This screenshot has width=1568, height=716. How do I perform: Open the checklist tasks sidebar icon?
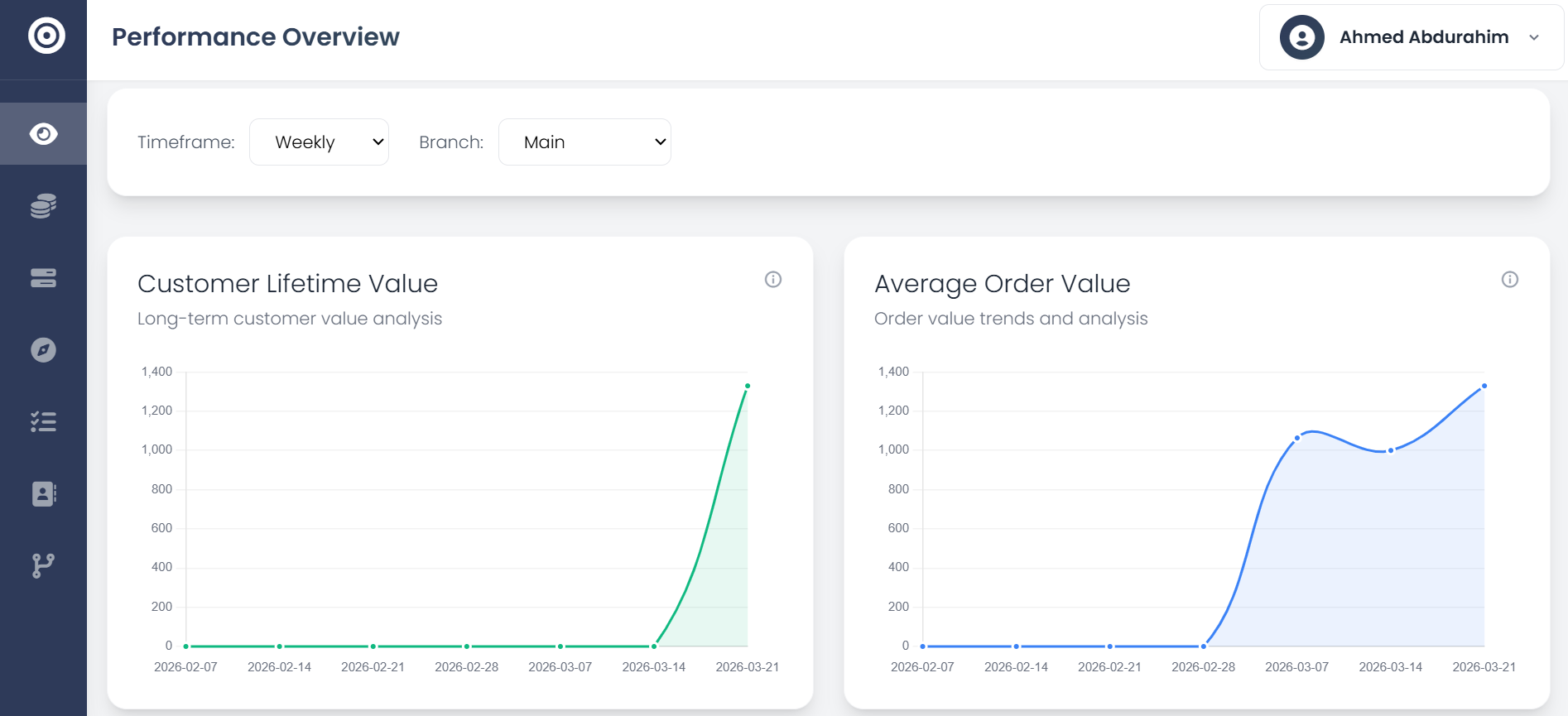(x=43, y=422)
